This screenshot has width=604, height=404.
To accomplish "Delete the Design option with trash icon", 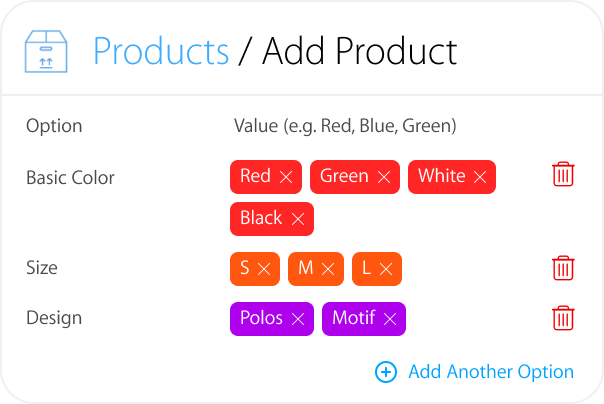I will 563,318.
